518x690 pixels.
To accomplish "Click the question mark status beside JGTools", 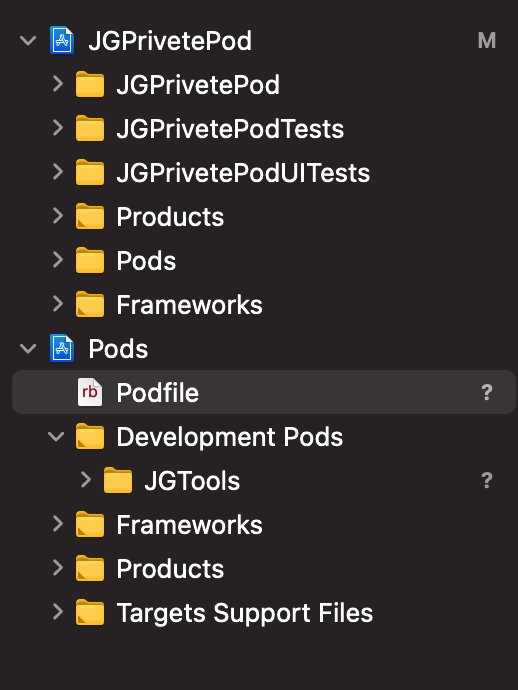I will pos(487,480).
